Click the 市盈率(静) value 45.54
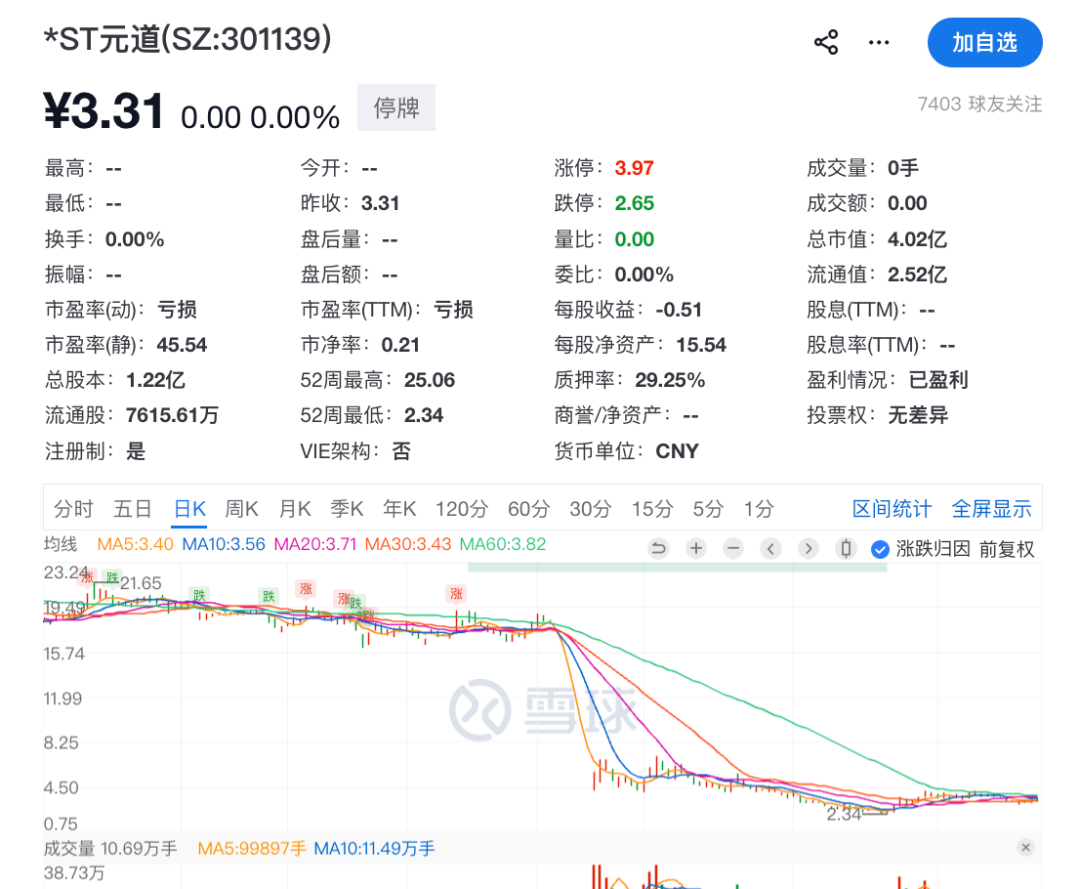The image size is (1080, 889). (182, 344)
